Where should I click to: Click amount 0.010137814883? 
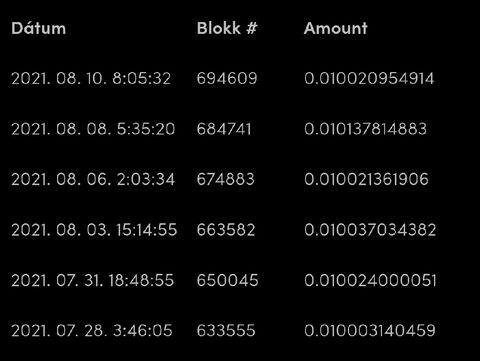click(365, 129)
